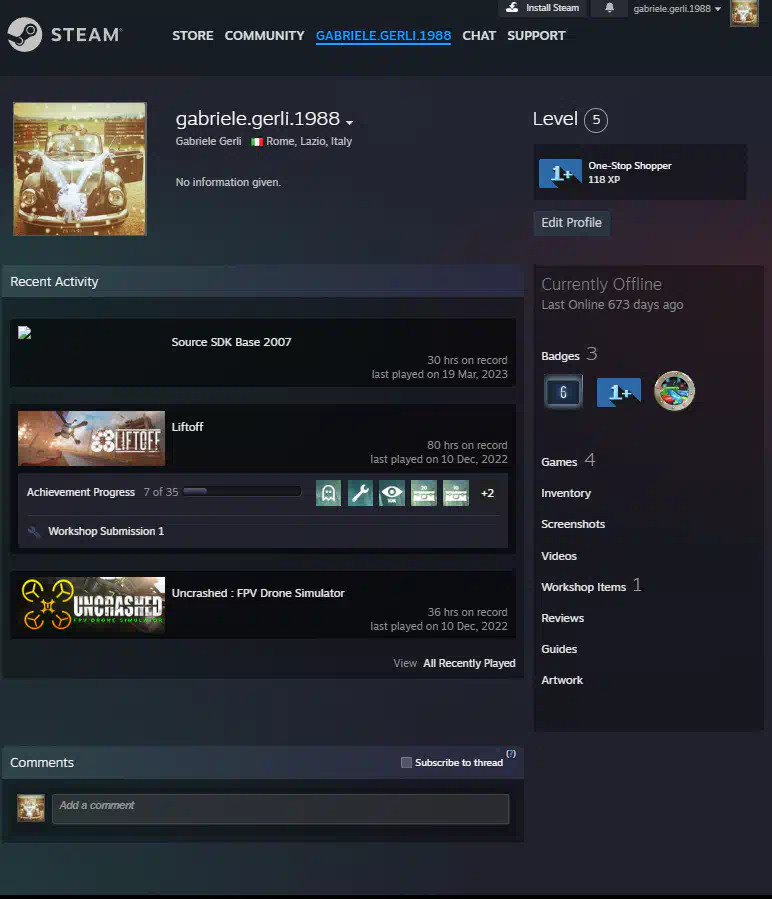Go to CHAT
772x899 pixels.
coord(479,36)
